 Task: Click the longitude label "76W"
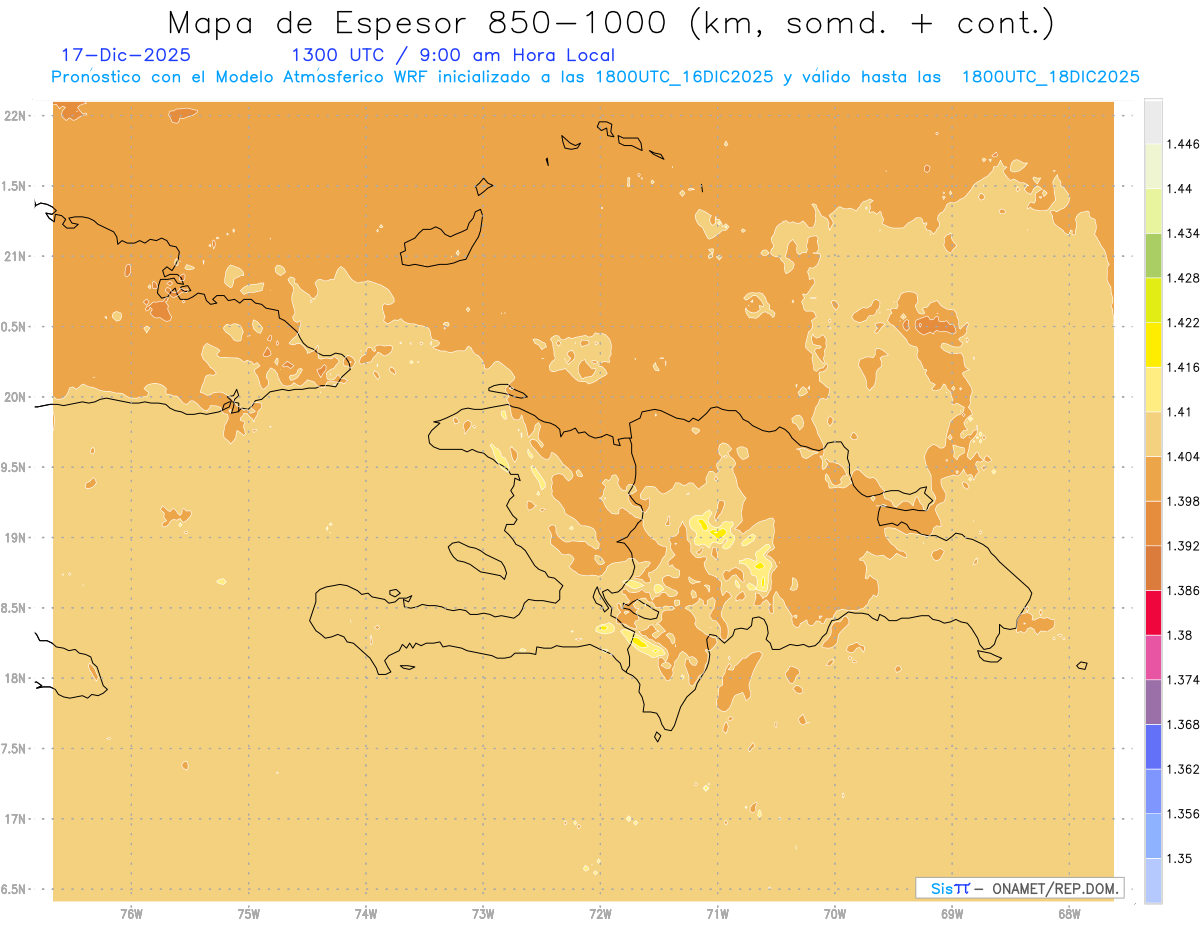click(131, 913)
